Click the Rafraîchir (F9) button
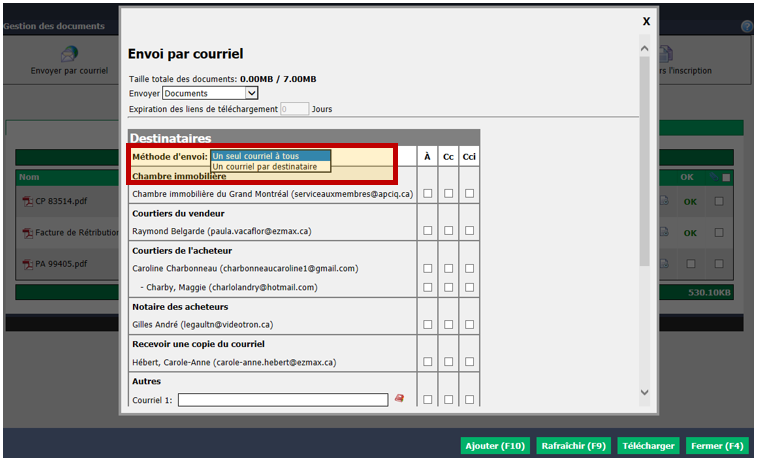The image size is (757, 460). pos(574,446)
